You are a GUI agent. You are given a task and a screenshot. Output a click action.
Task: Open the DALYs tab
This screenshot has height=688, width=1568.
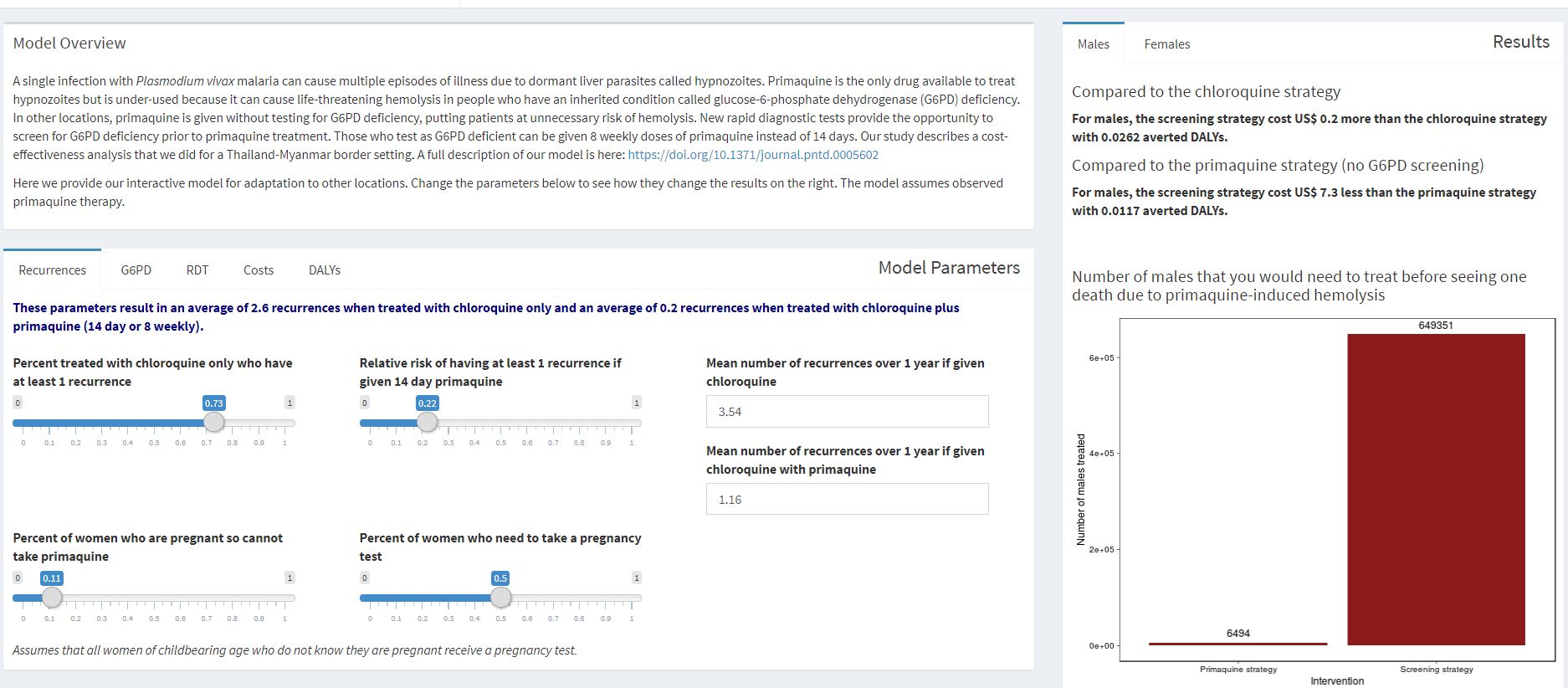(x=324, y=270)
